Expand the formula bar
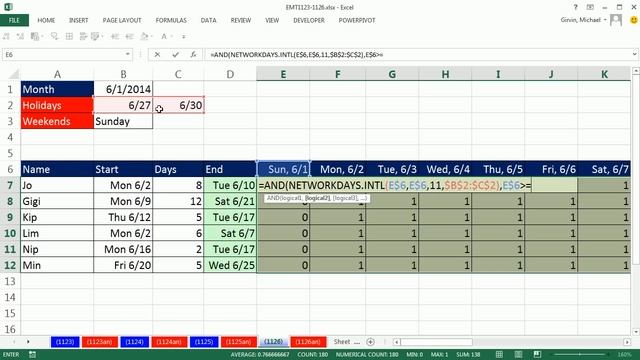The height and width of the screenshot is (360, 640). [x=635, y=54]
